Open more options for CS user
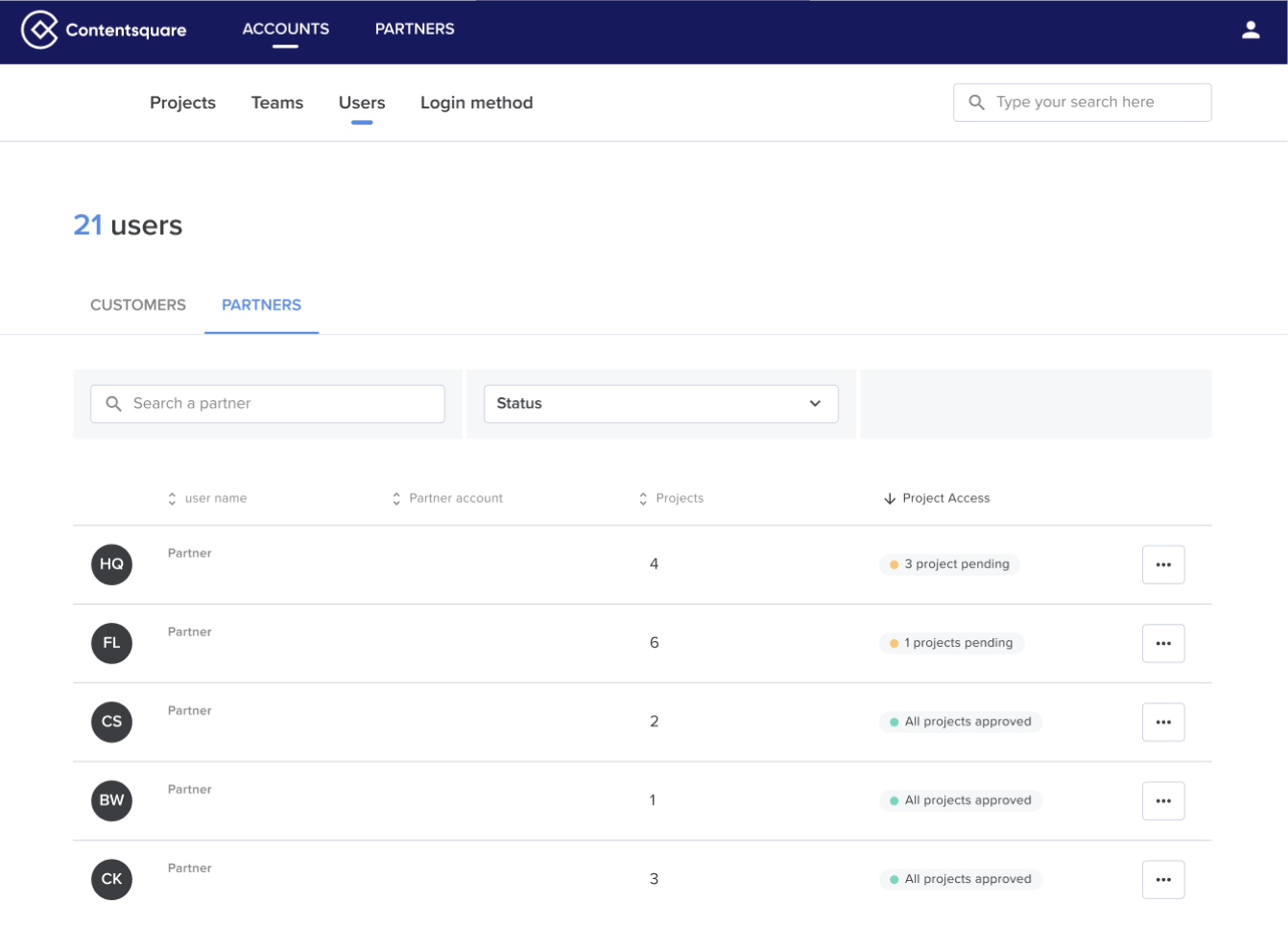The width and height of the screenshot is (1288, 927). tap(1163, 722)
